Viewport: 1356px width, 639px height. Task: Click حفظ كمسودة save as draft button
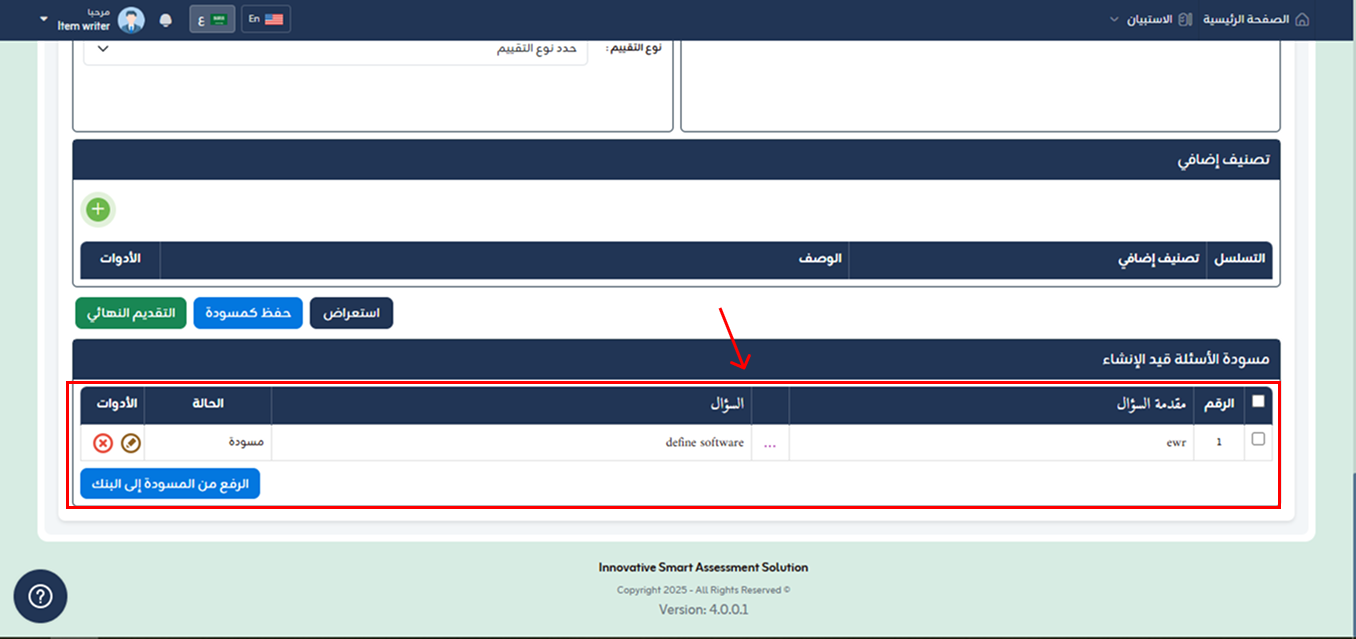(x=248, y=313)
